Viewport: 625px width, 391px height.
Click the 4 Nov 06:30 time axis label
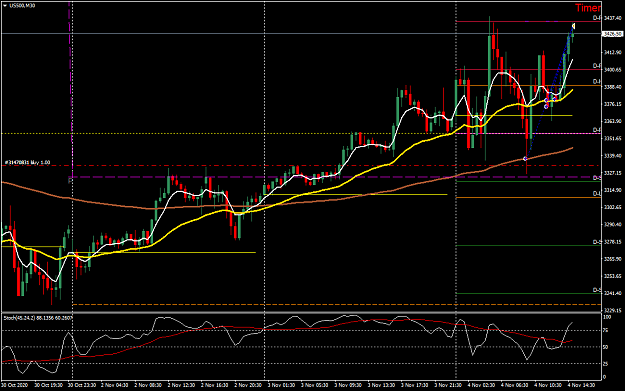pos(515,385)
